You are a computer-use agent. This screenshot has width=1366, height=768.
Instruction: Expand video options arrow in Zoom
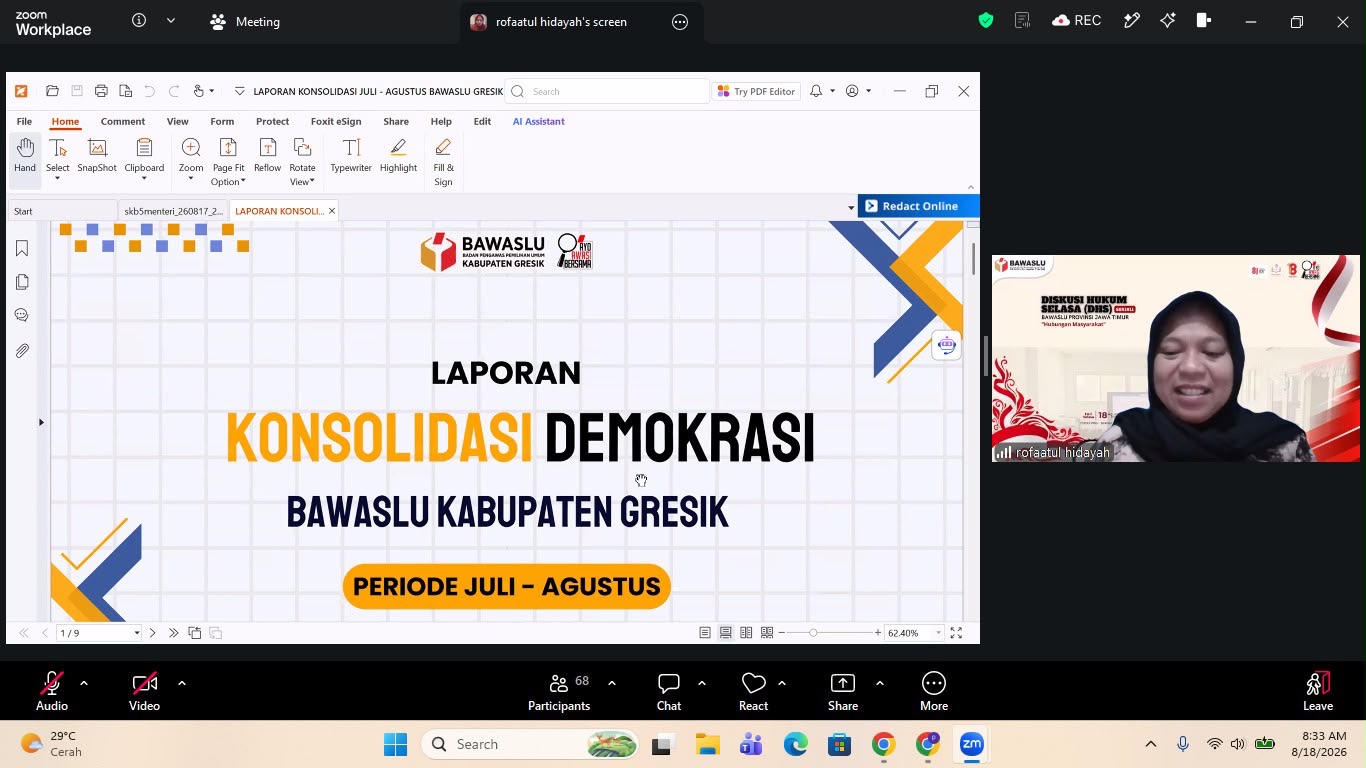(x=182, y=683)
